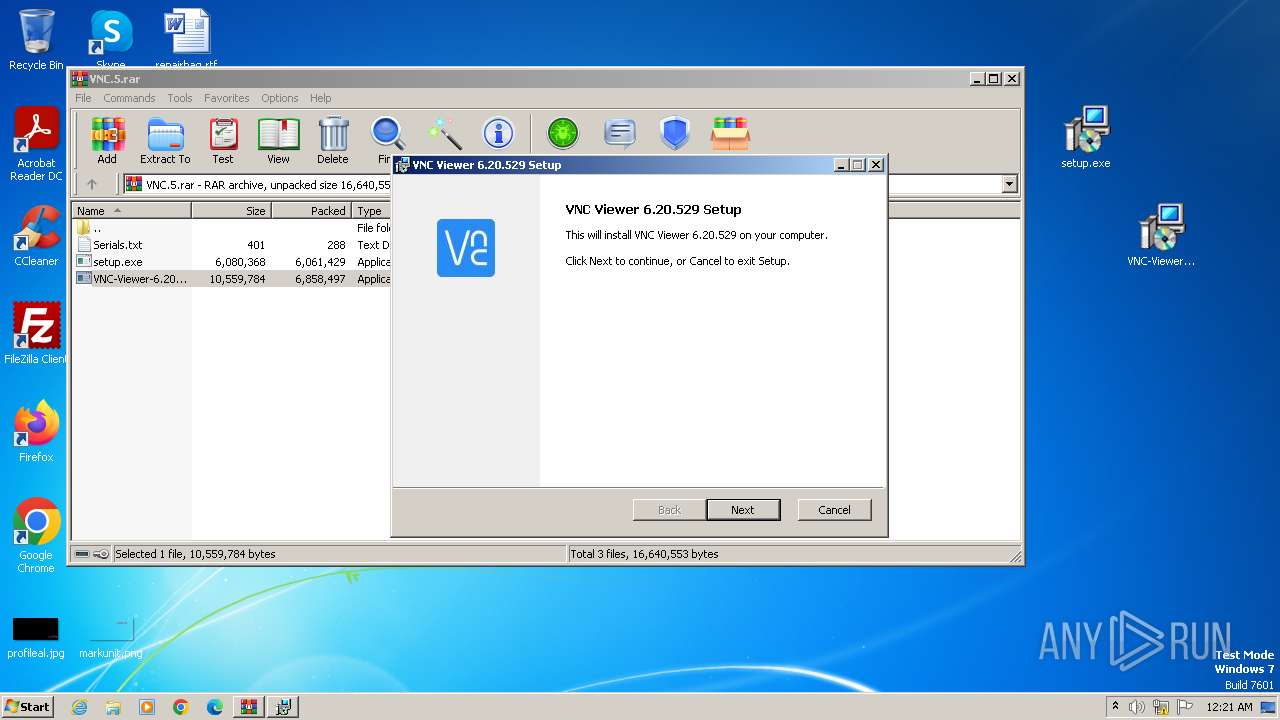Click the Test archive icon
This screenshot has width=1280, height=720.
pos(223,140)
